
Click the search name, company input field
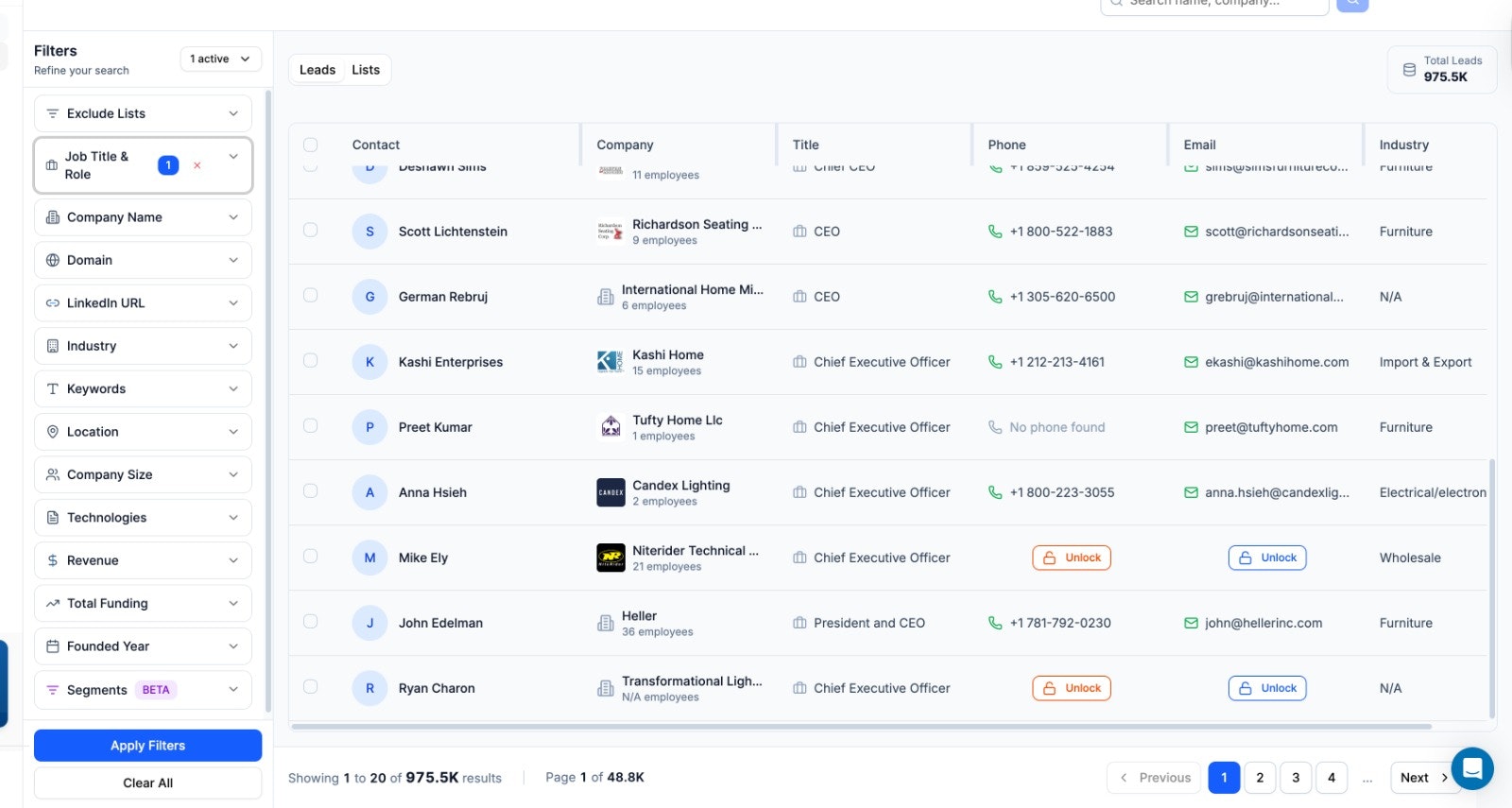[1215, 5]
